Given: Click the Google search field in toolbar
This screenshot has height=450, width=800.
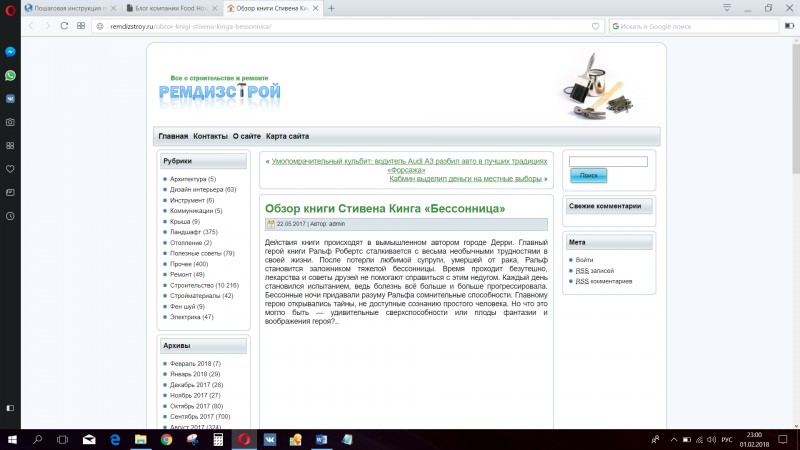Looking at the screenshot, I should coord(694,27).
